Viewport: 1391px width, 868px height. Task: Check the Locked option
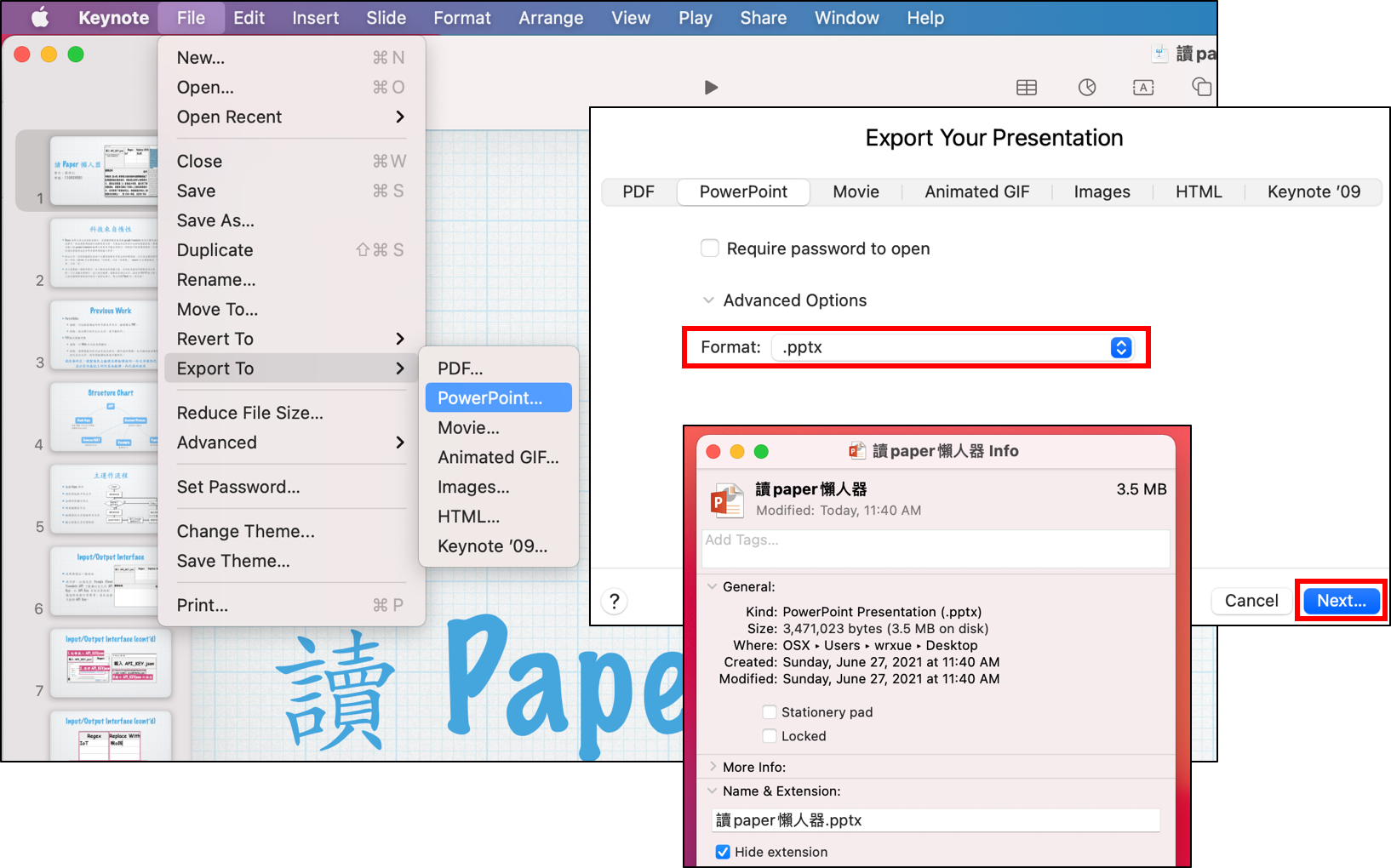coord(769,736)
